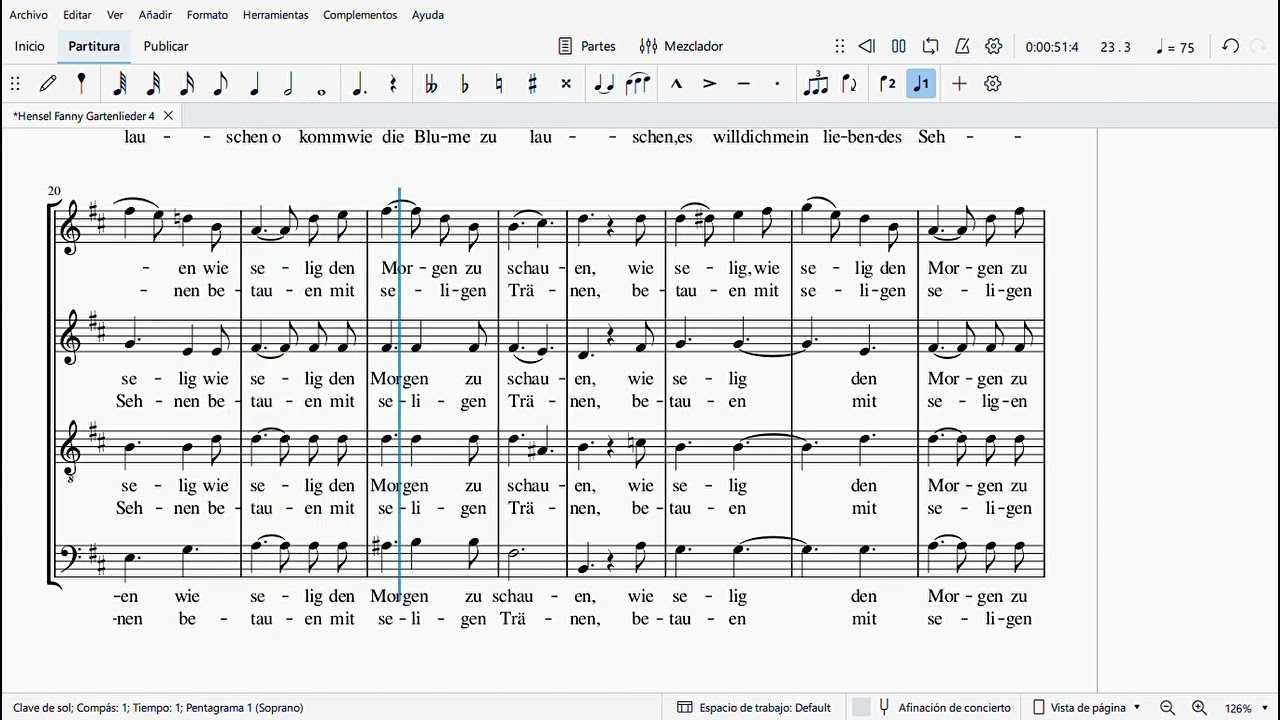Add a tie to the note
Image resolution: width=1280 pixels, height=720 pixels.
(604, 84)
